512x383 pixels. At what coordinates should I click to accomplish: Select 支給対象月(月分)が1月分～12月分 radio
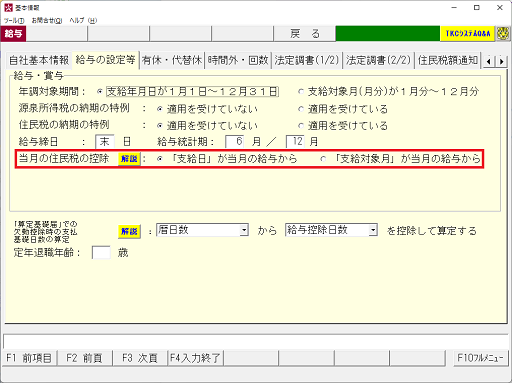pos(301,91)
